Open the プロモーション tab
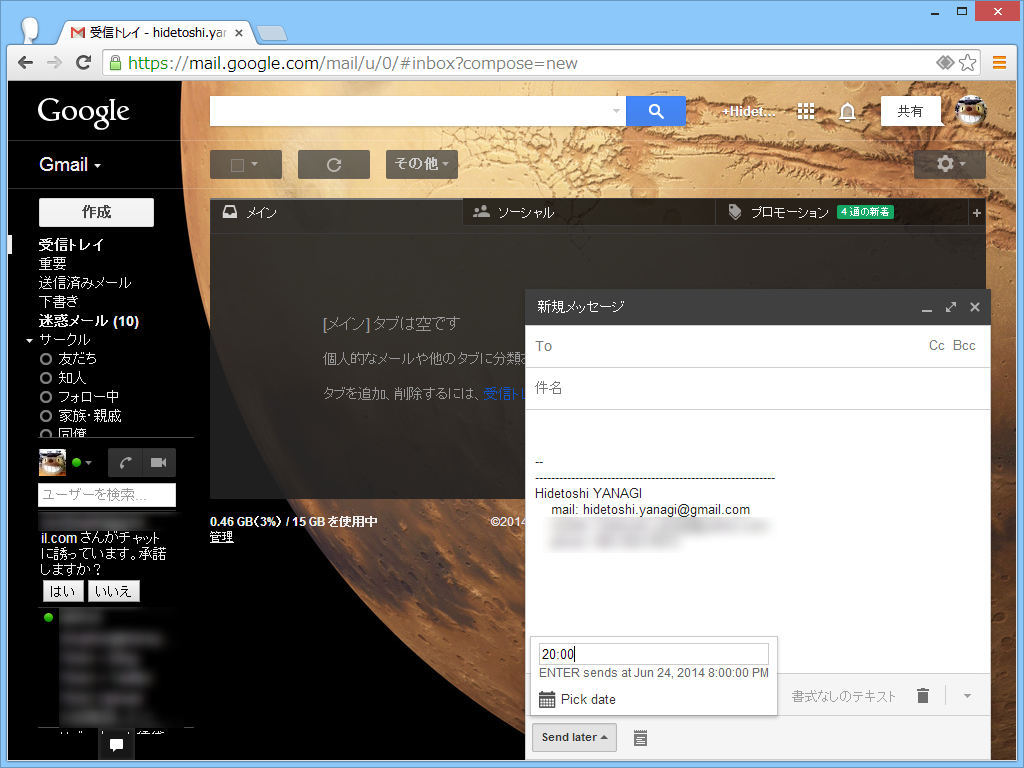This screenshot has height=768, width=1024. point(789,211)
